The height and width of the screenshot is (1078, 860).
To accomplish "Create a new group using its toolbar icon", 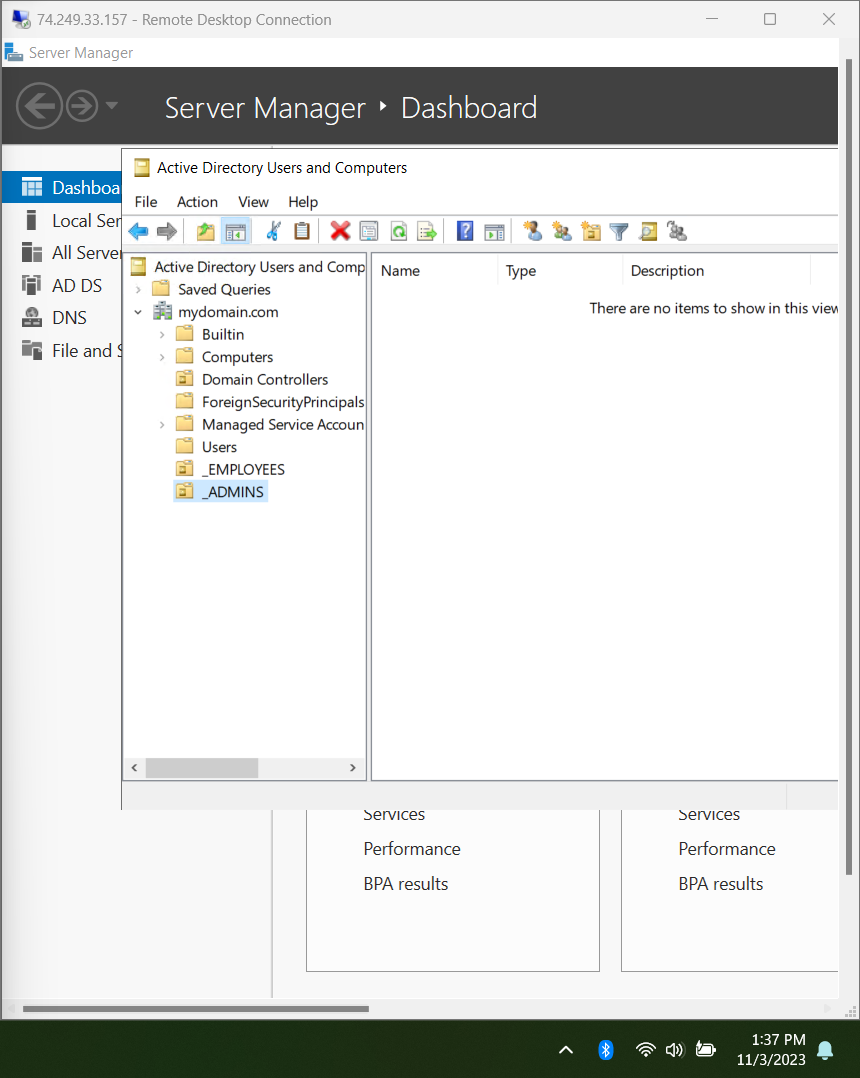I will point(561,231).
